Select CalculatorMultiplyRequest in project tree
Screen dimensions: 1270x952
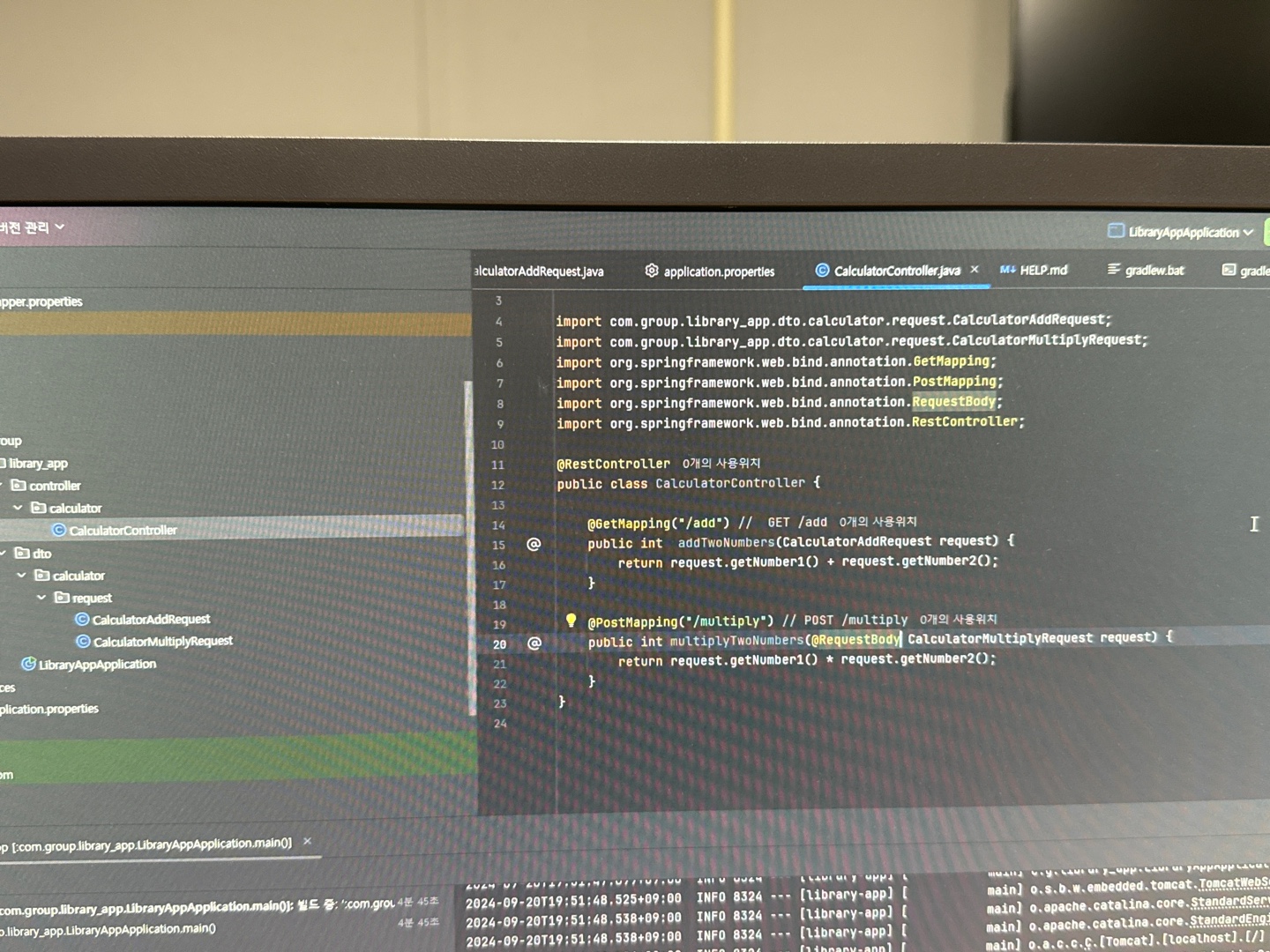tap(162, 642)
